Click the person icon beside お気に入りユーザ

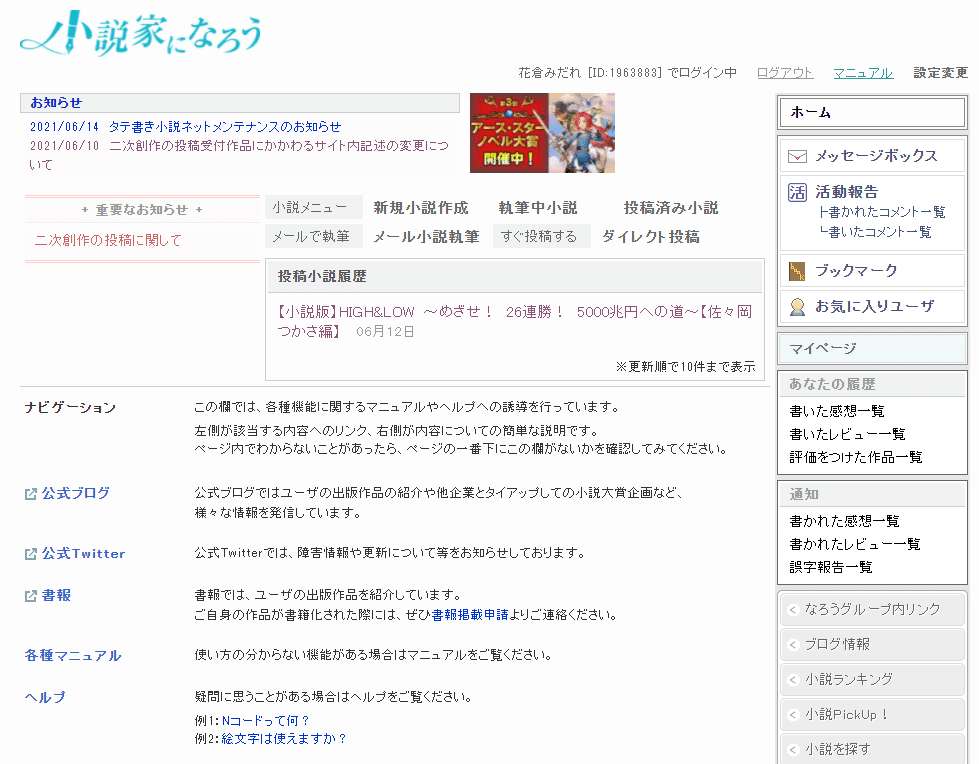(796, 306)
